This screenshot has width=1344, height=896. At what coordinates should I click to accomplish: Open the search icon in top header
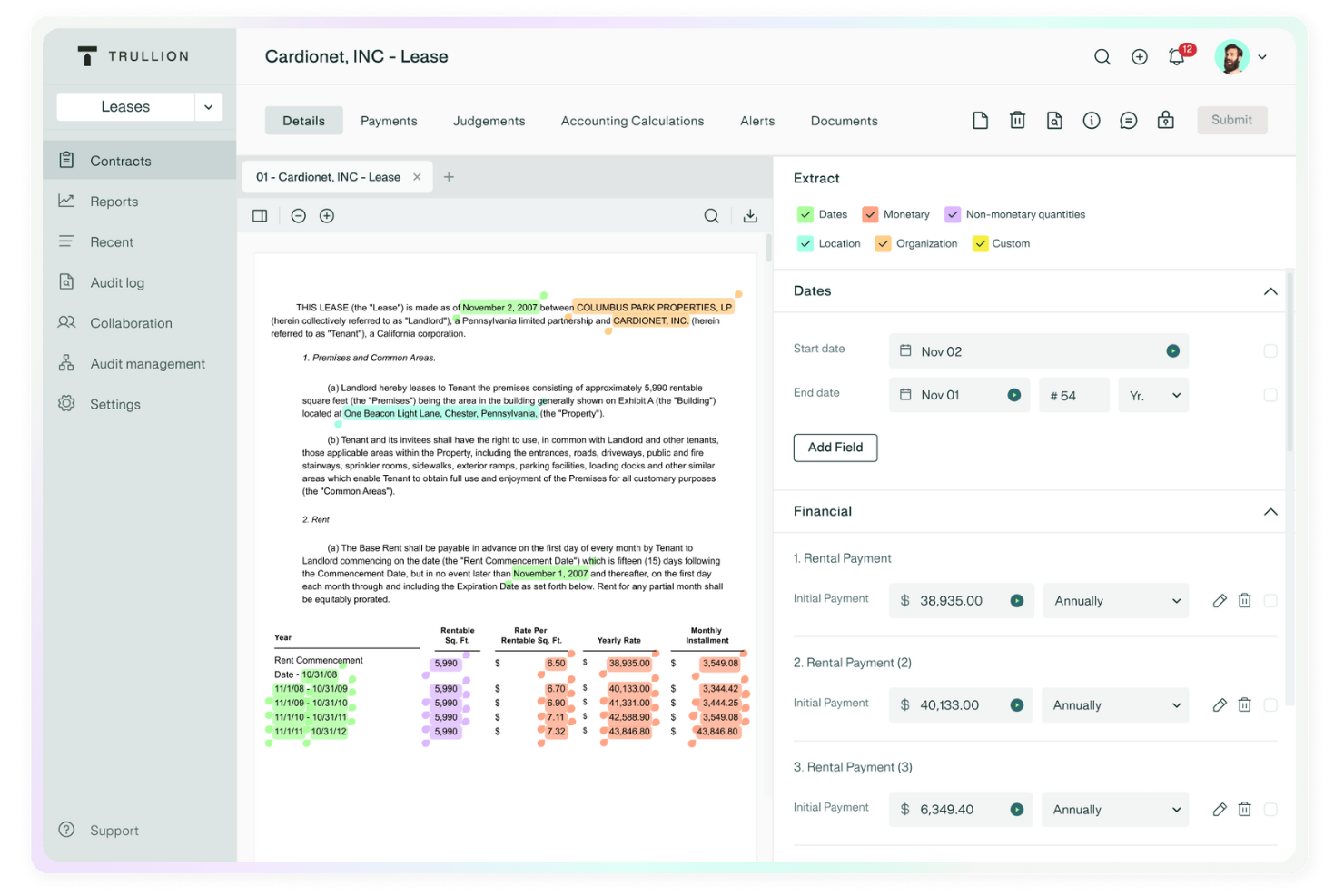point(1102,57)
